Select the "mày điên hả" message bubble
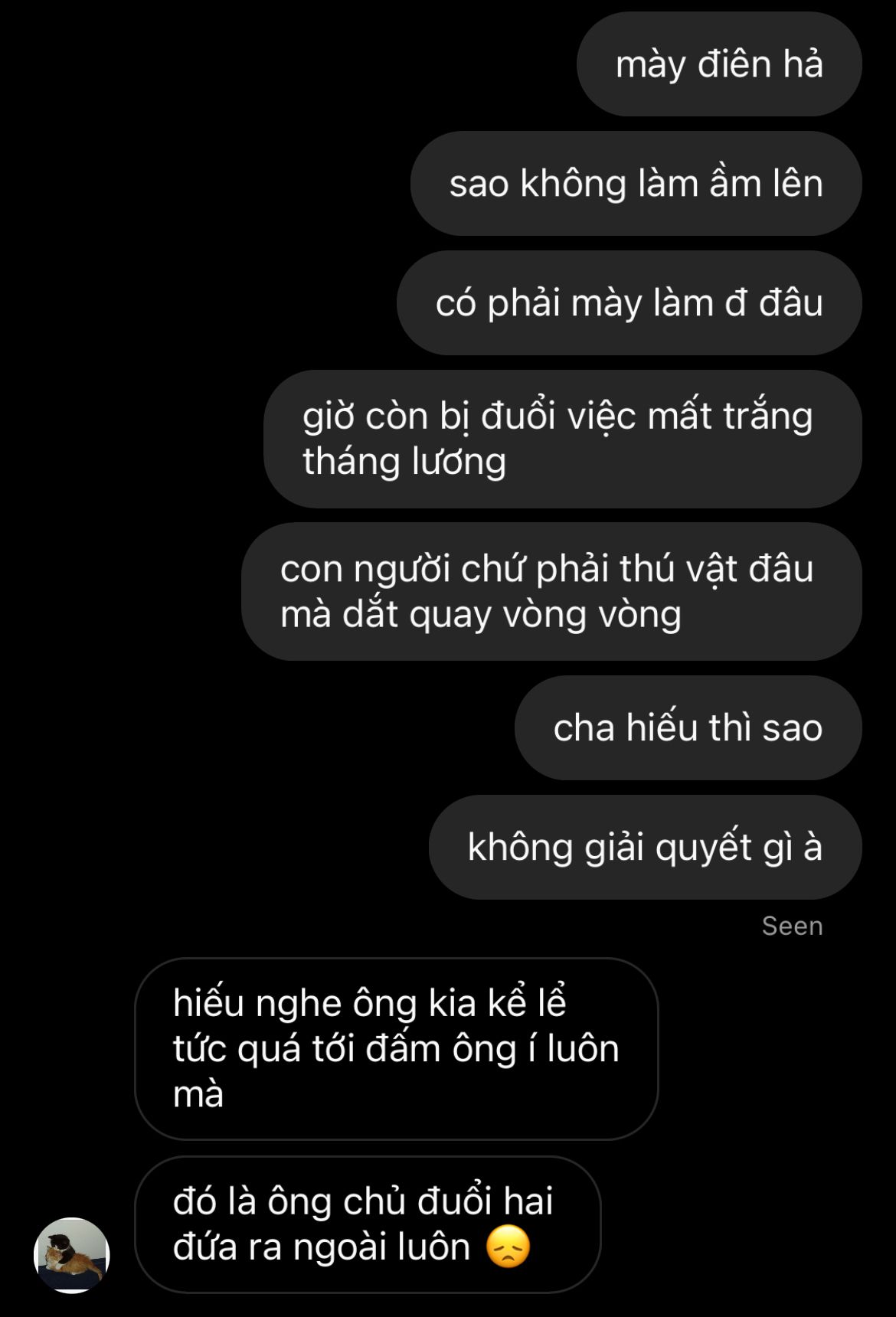Image resolution: width=896 pixels, height=1317 pixels. tap(719, 64)
